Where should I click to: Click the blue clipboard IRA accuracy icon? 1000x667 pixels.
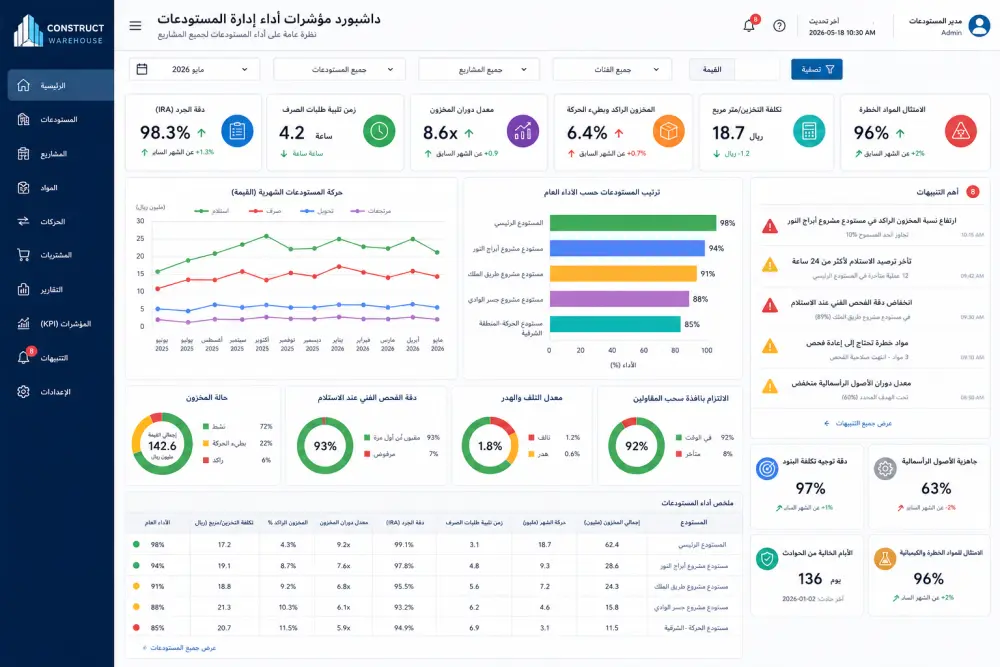pyautogui.click(x=237, y=131)
